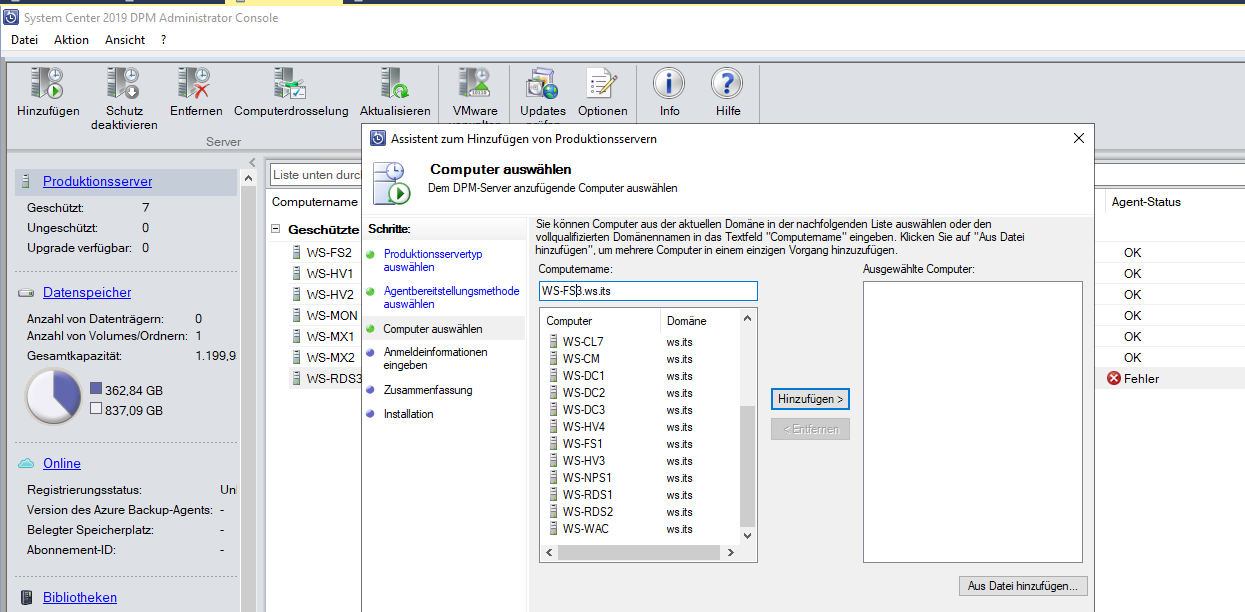This screenshot has width=1245, height=612.
Task: Select WS-DC3 in the computer list
Action: 583,410
